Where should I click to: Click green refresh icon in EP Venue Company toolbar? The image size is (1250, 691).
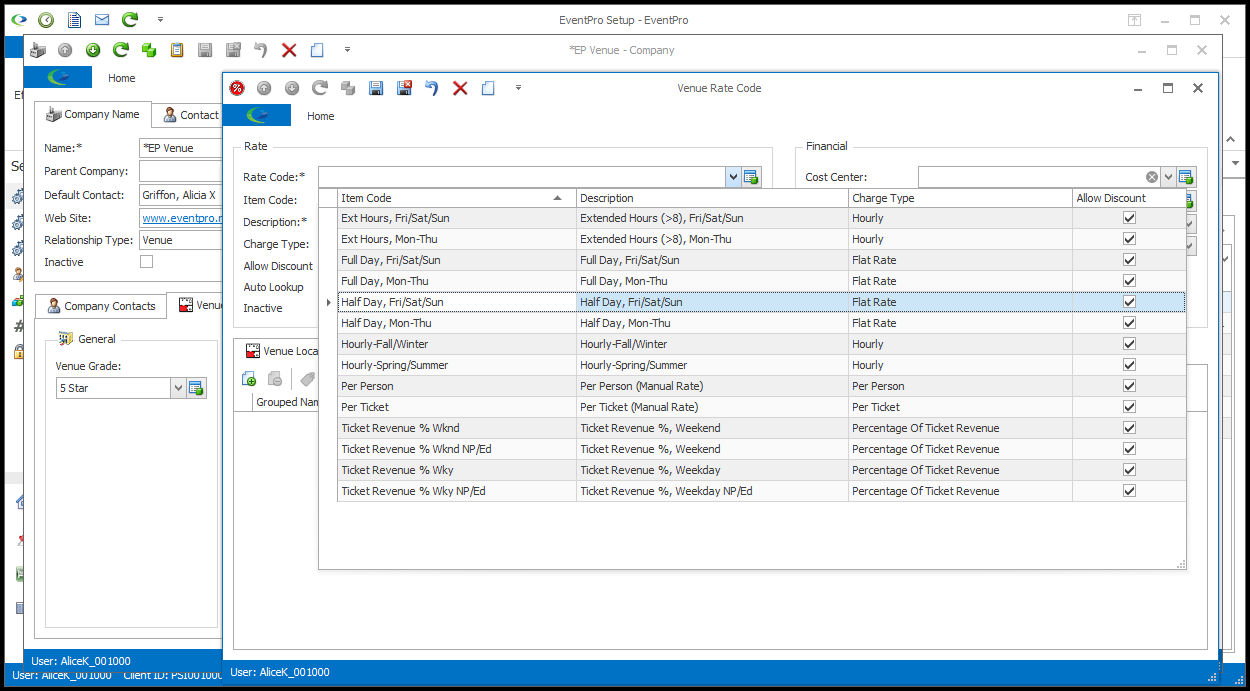coord(121,50)
